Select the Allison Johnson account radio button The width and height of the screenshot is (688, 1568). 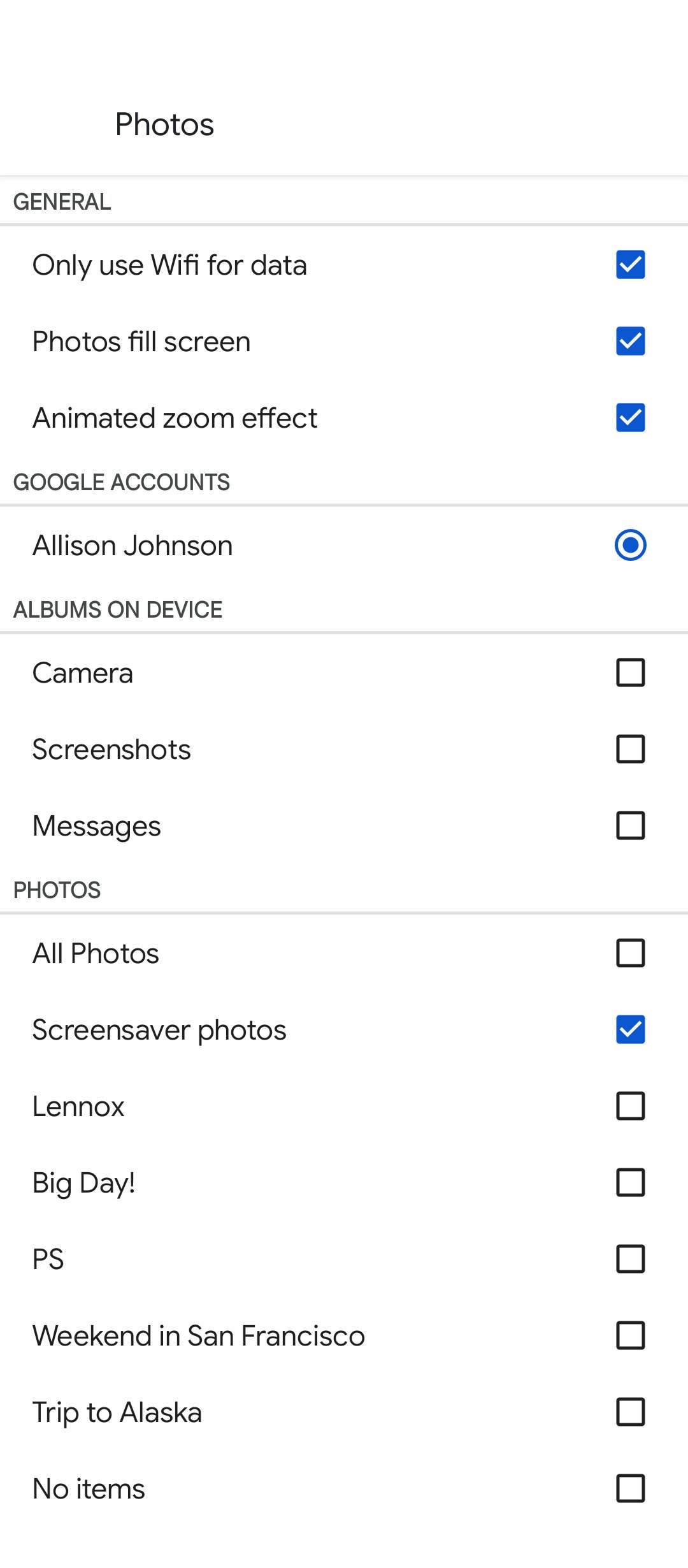click(x=630, y=545)
